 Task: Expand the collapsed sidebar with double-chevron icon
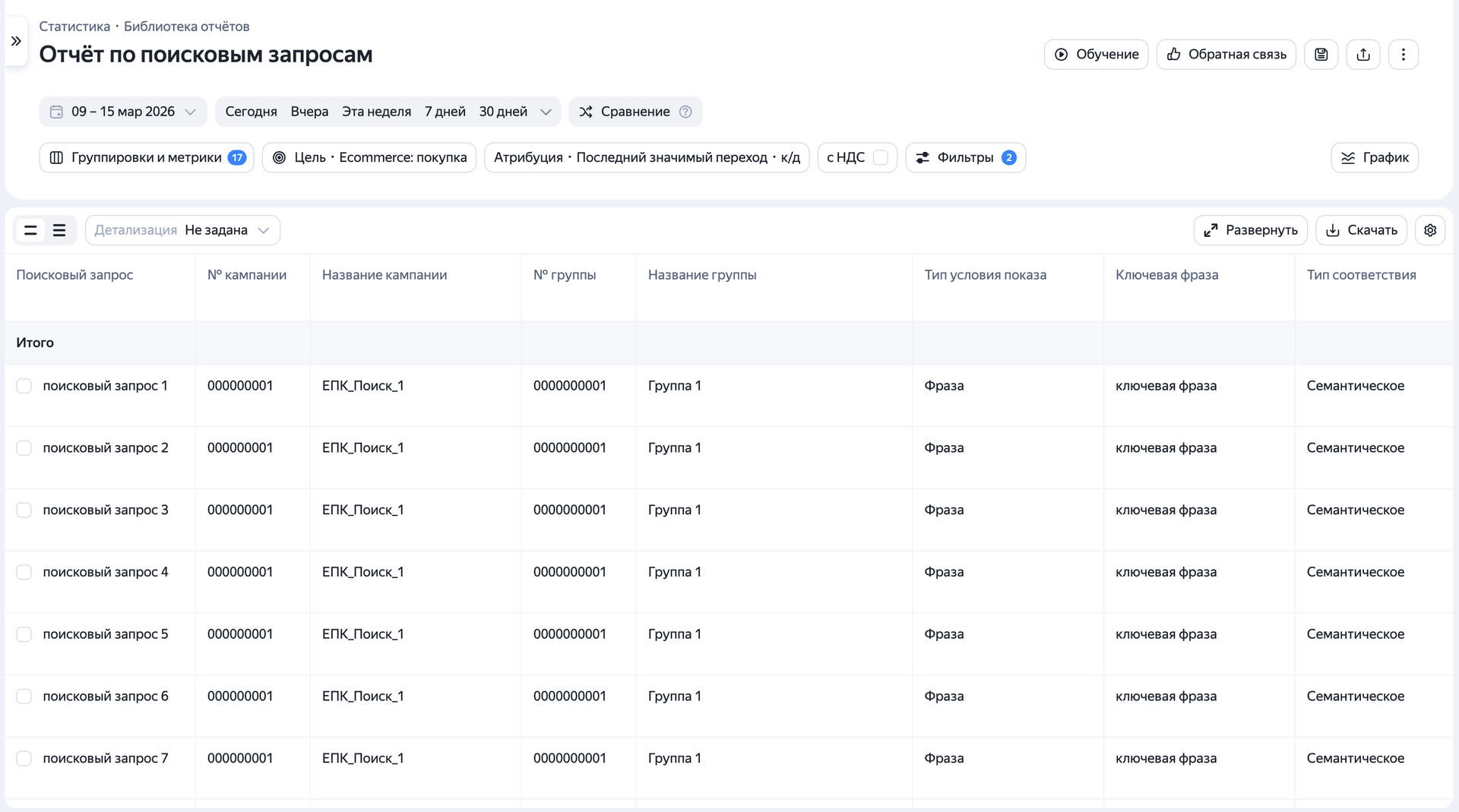tap(16, 41)
